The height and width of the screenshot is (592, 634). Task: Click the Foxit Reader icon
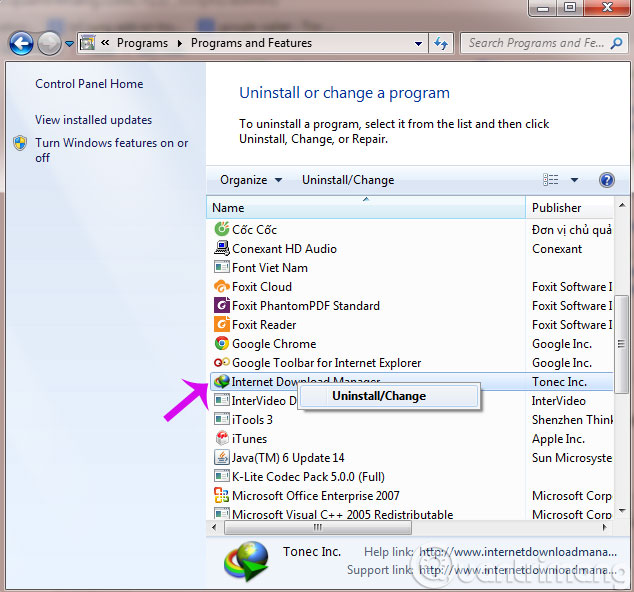click(x=222, y=324)
